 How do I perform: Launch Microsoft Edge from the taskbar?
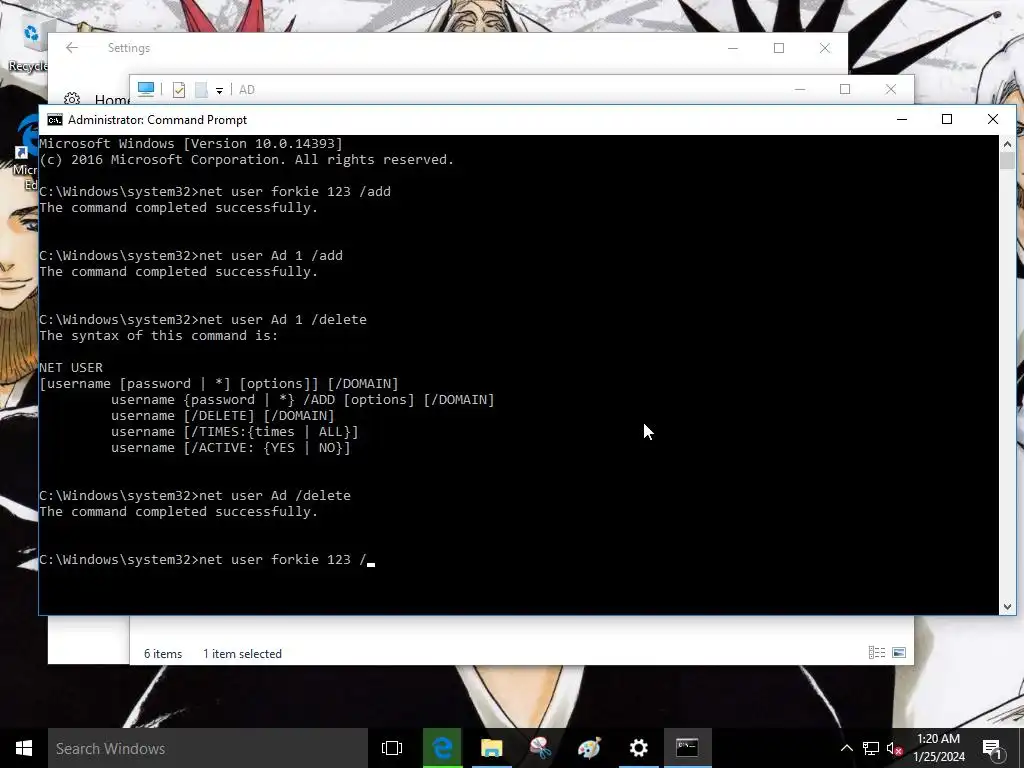point(442,748)
